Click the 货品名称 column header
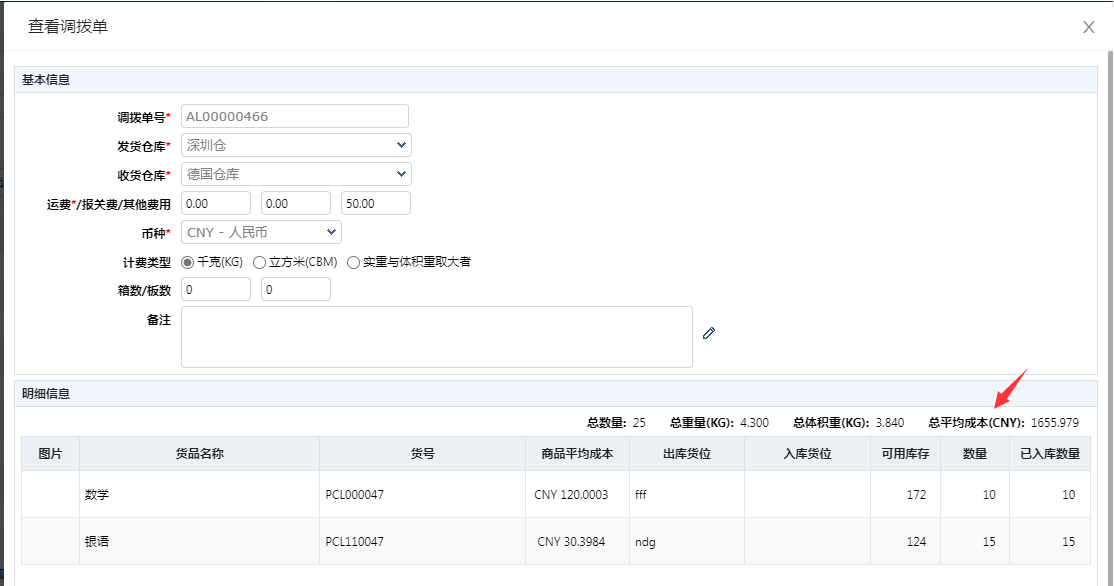 coord(200,453)
